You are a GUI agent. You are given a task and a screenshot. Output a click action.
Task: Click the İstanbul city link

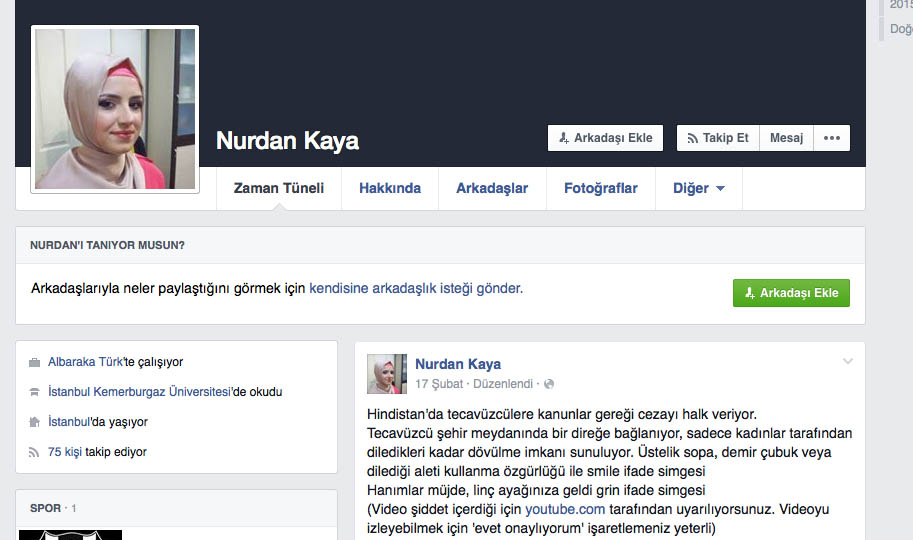69,422
